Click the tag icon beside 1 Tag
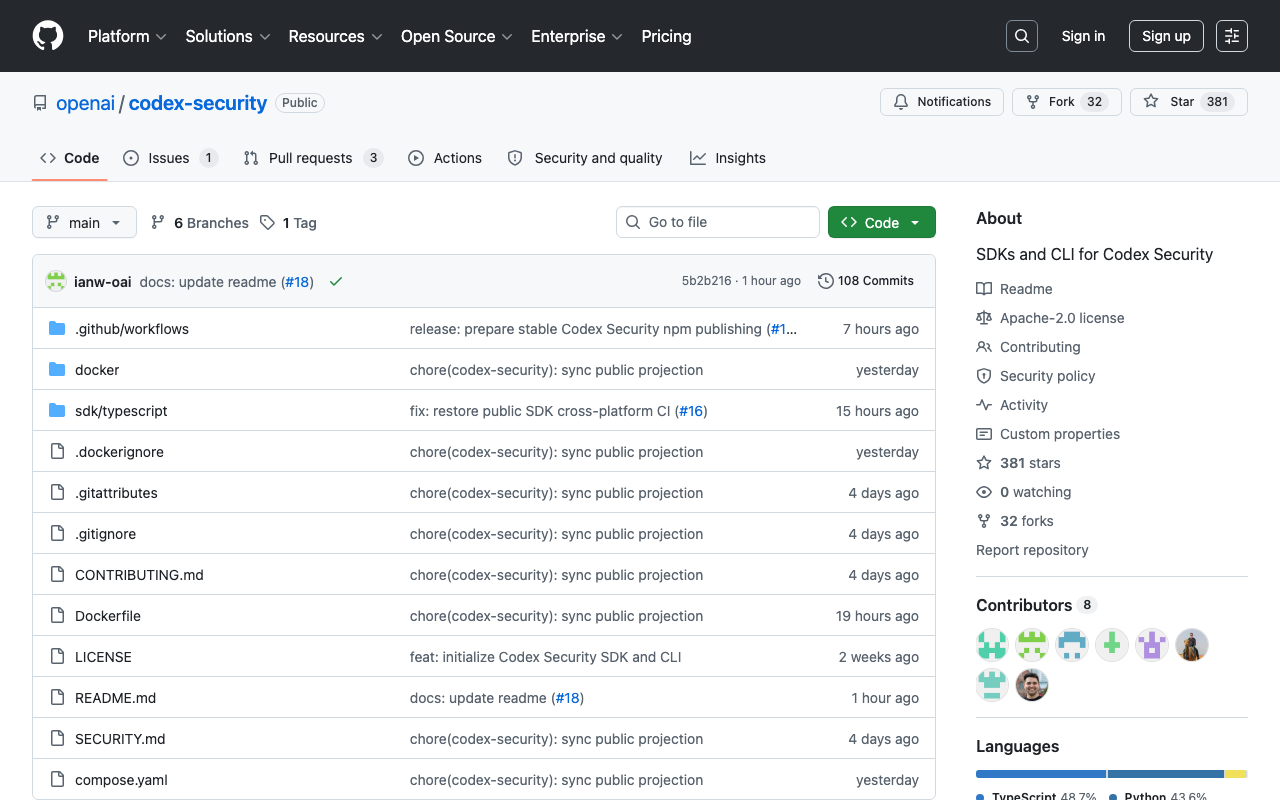The height and width of the screenshot is (800, 1280). (x=267, y=222)
